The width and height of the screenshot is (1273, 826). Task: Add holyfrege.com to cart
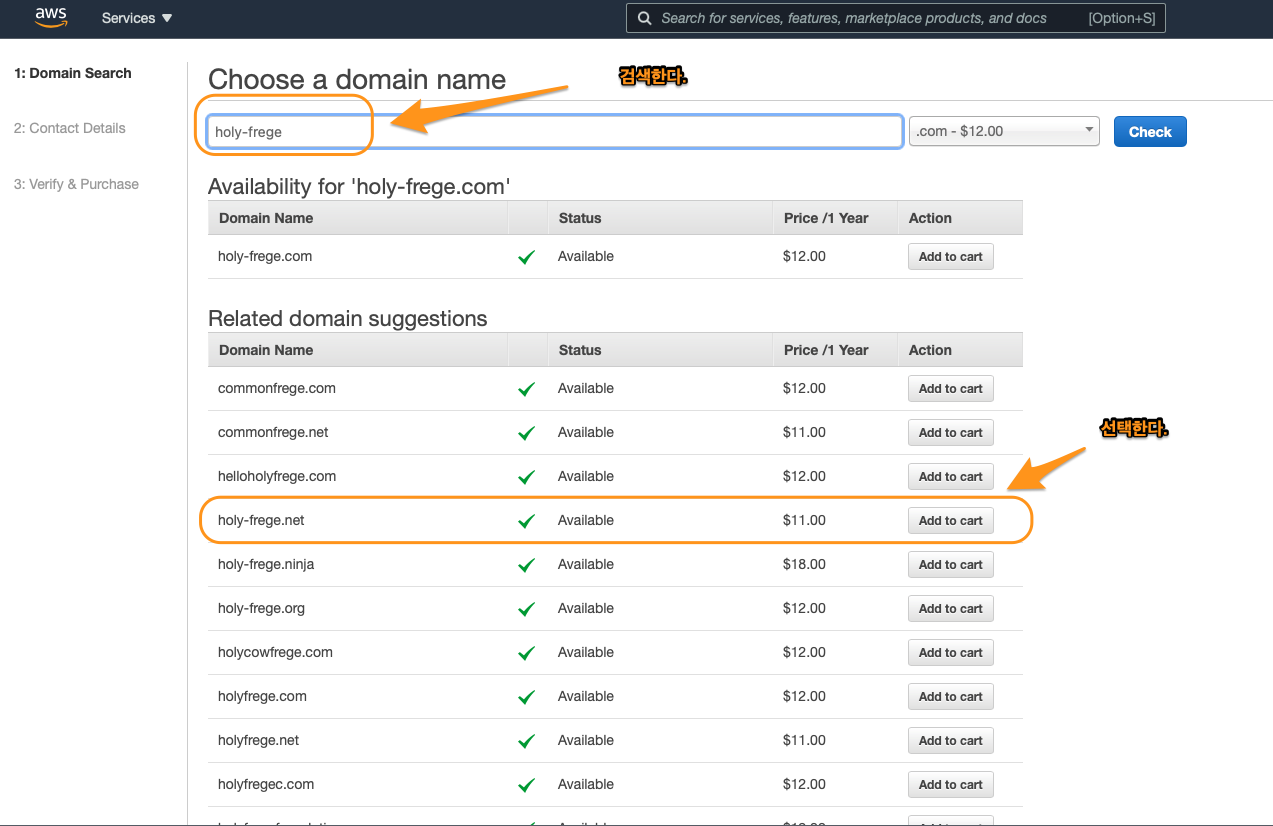coord(950,697)
